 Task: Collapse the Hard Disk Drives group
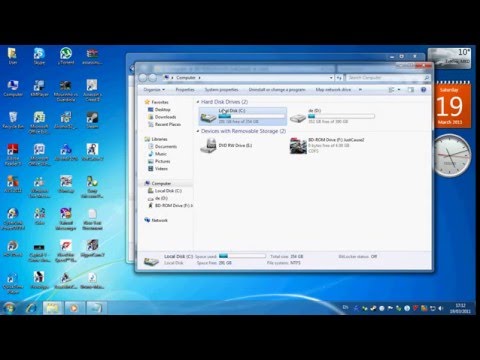click(x=198, y=102)
